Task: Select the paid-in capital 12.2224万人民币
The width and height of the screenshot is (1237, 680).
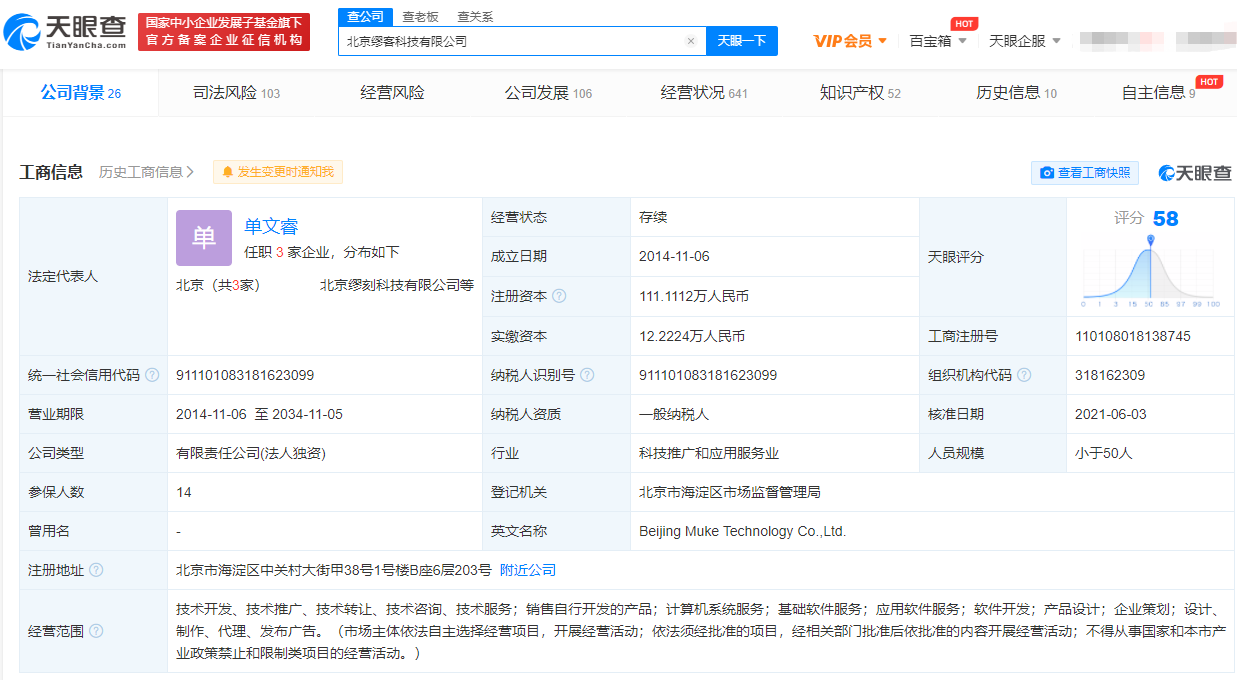Action: tap(692, 336)
